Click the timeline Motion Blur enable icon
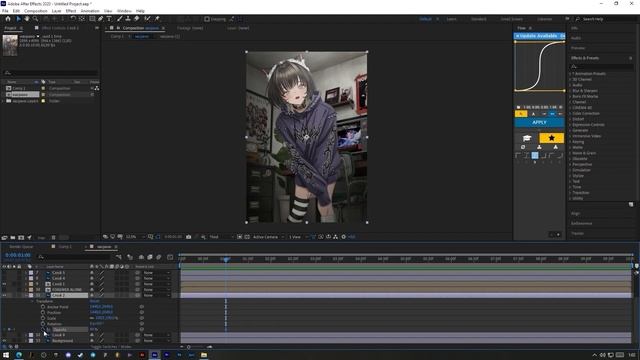This screenshot has width=640, height=360. pos(159,257)
